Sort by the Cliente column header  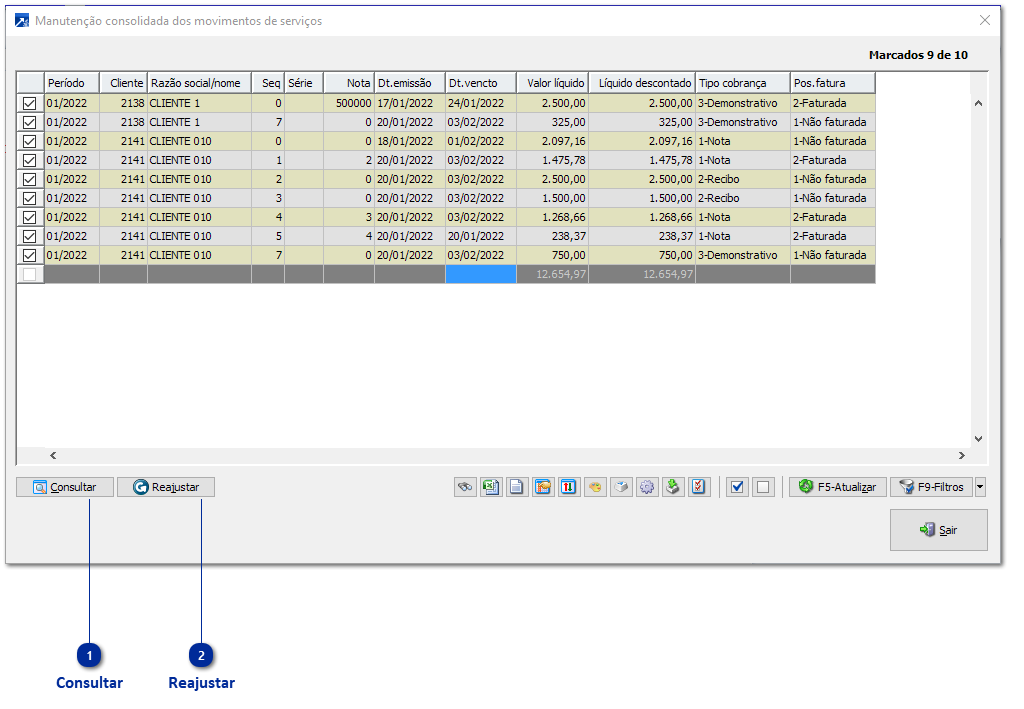click(x=123, y=83)
